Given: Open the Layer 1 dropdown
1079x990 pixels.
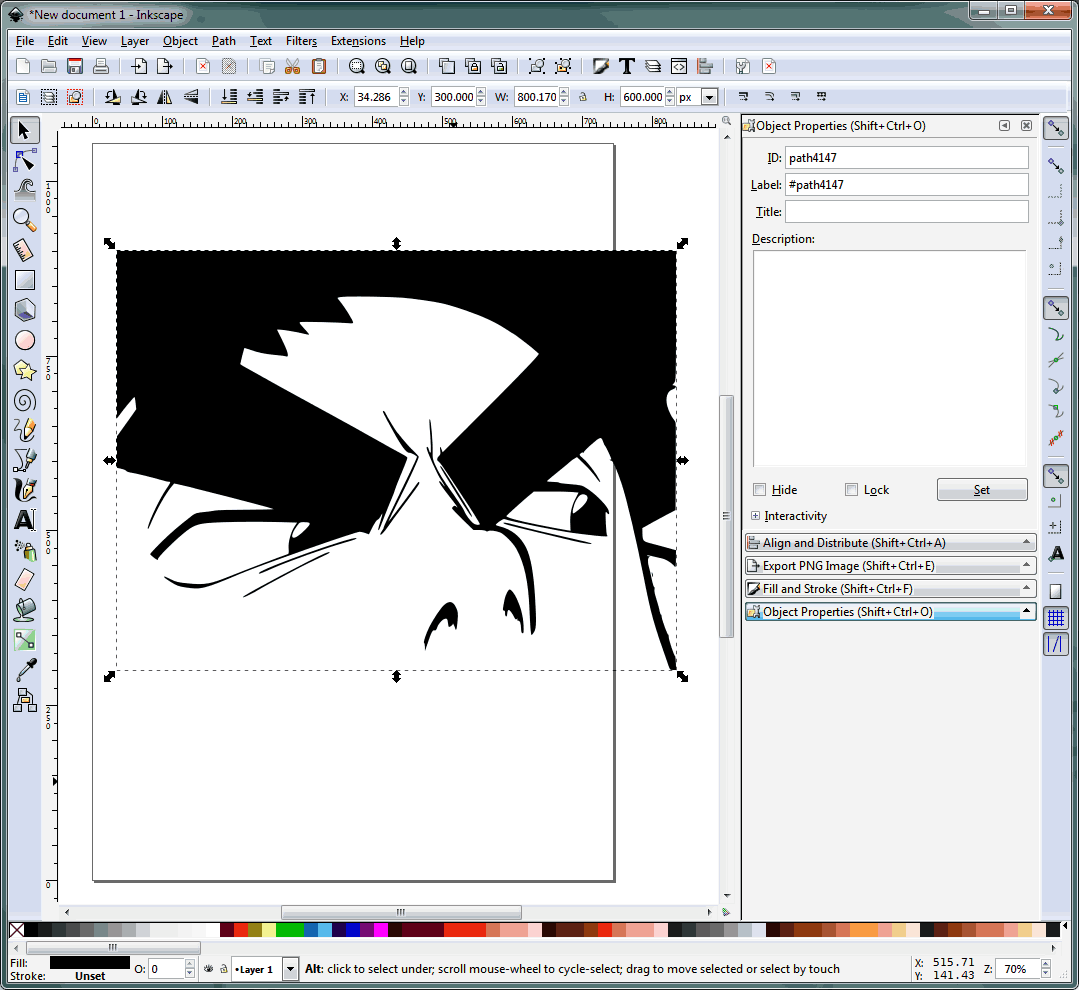Looking at the screenshot, I should pyautogui.click(x=290, y=969).
